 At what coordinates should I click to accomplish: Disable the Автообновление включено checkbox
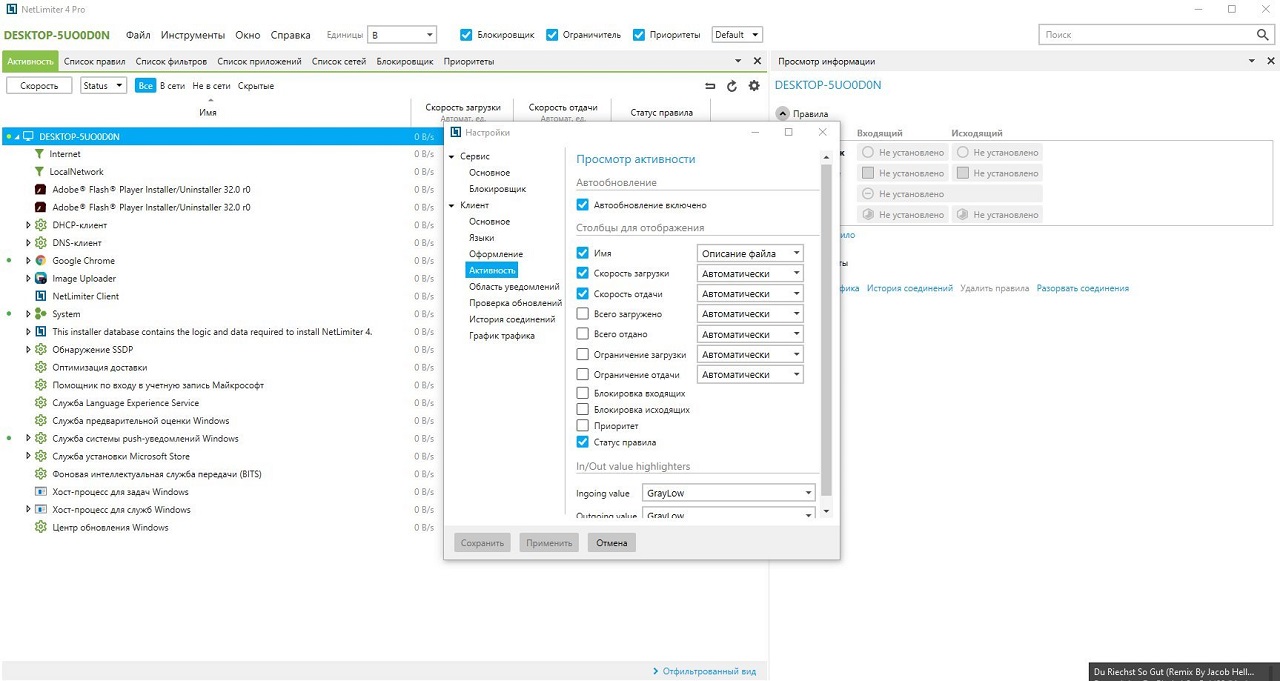tap(583, 205)
